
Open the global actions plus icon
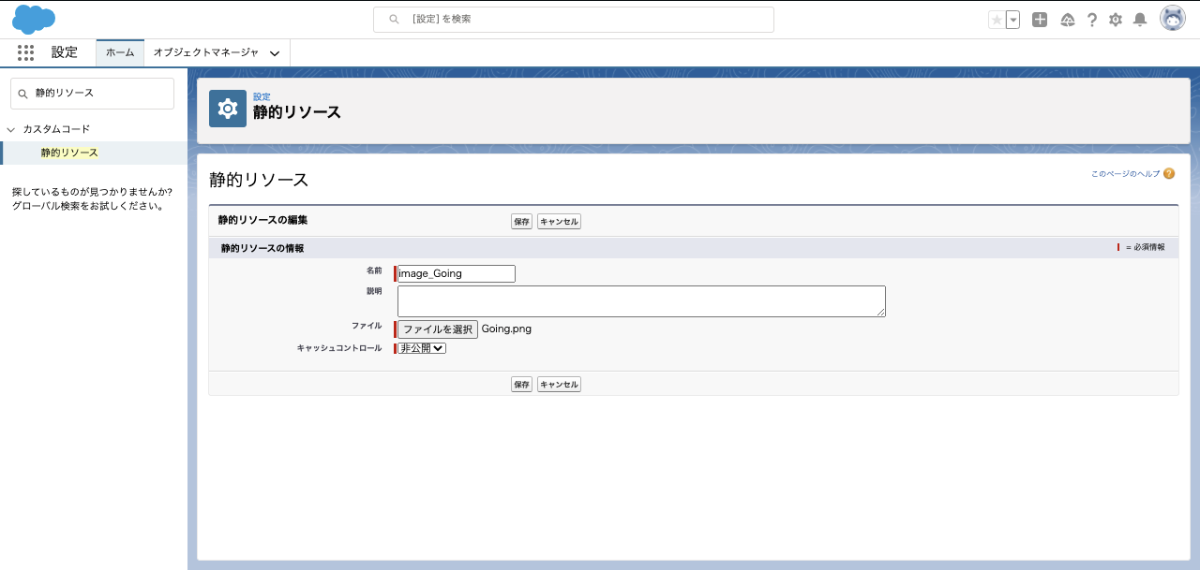tap(1040, 19)
